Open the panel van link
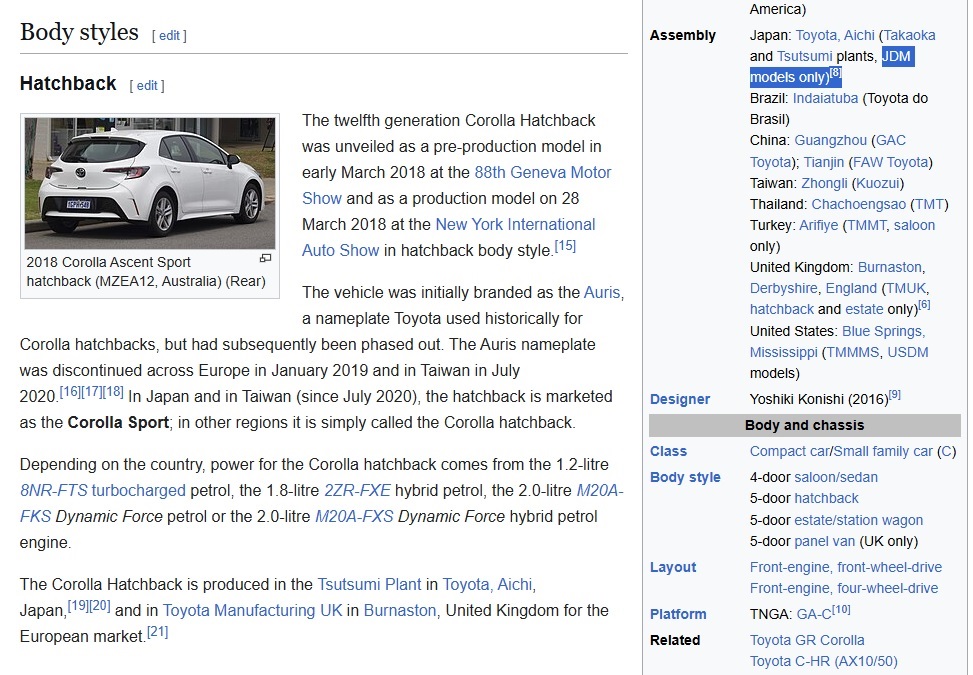This screenshot has width=973, height=675. tap(825, 542)
